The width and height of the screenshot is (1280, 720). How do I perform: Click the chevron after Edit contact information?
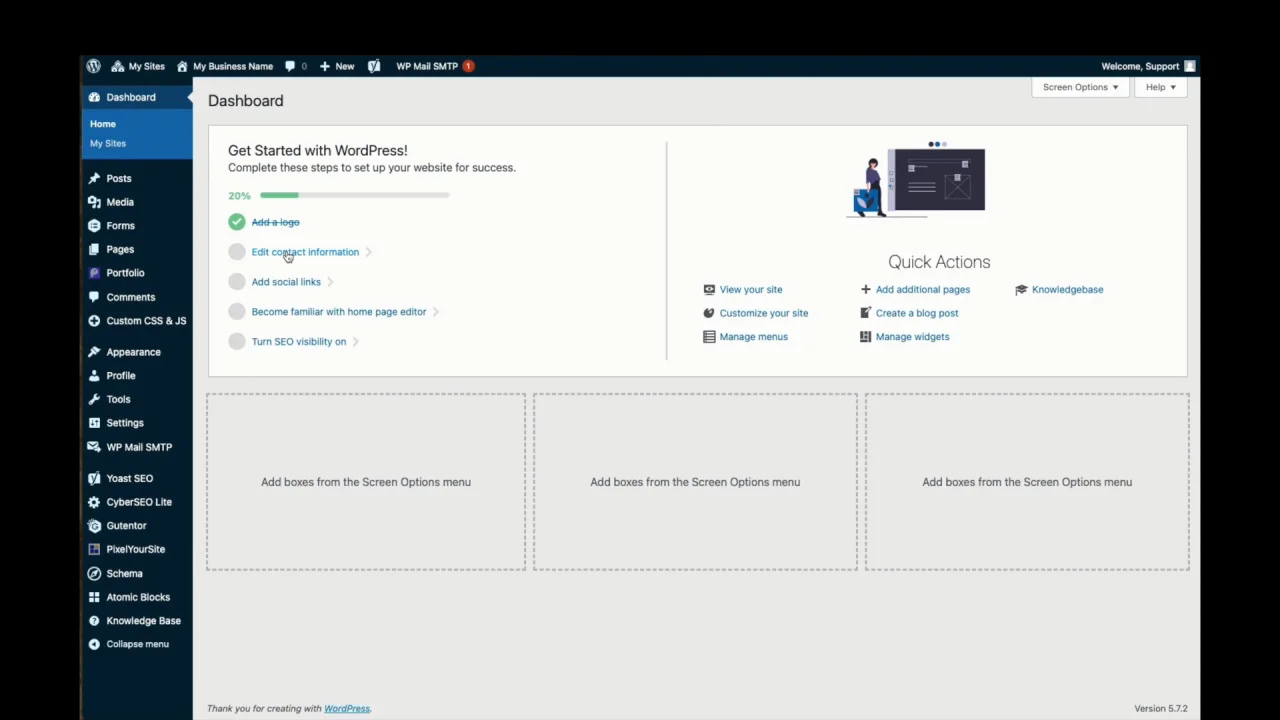click(x=369, y=252)
